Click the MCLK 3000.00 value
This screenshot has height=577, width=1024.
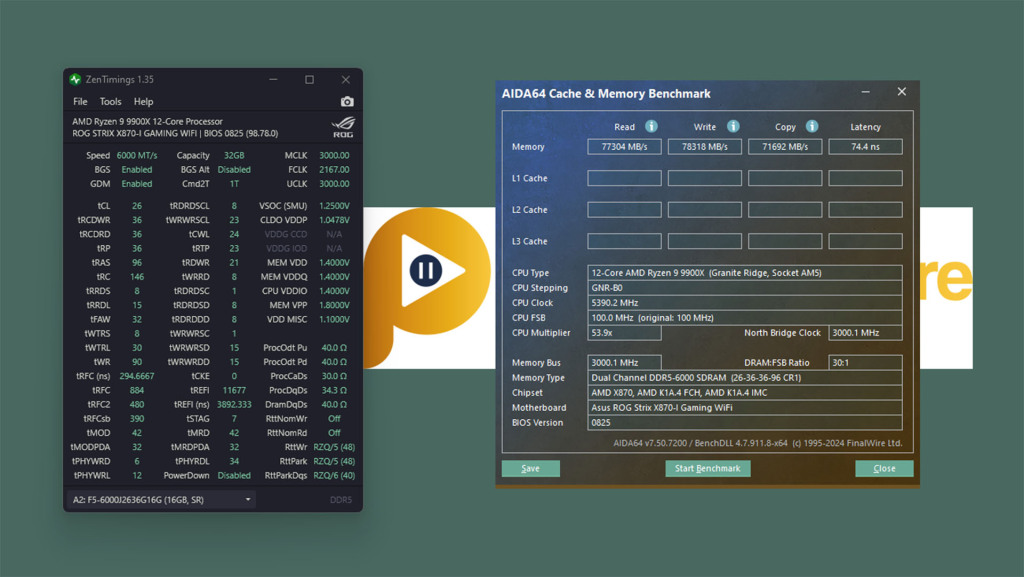(334, 155)
